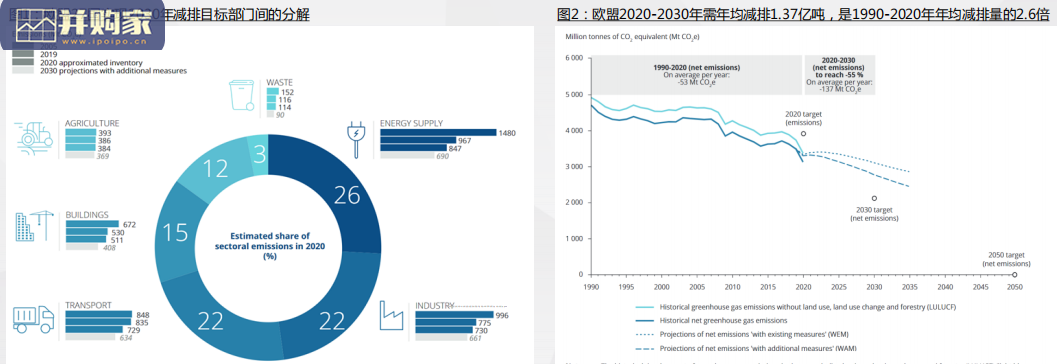Click the ENERGY SUPPLY heading
1057x364 pixels.
coord(411,123)
